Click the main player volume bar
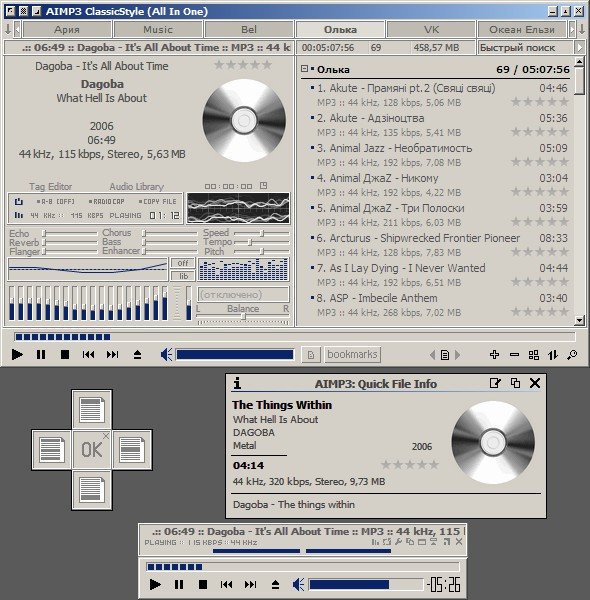 tap(235, 355)
